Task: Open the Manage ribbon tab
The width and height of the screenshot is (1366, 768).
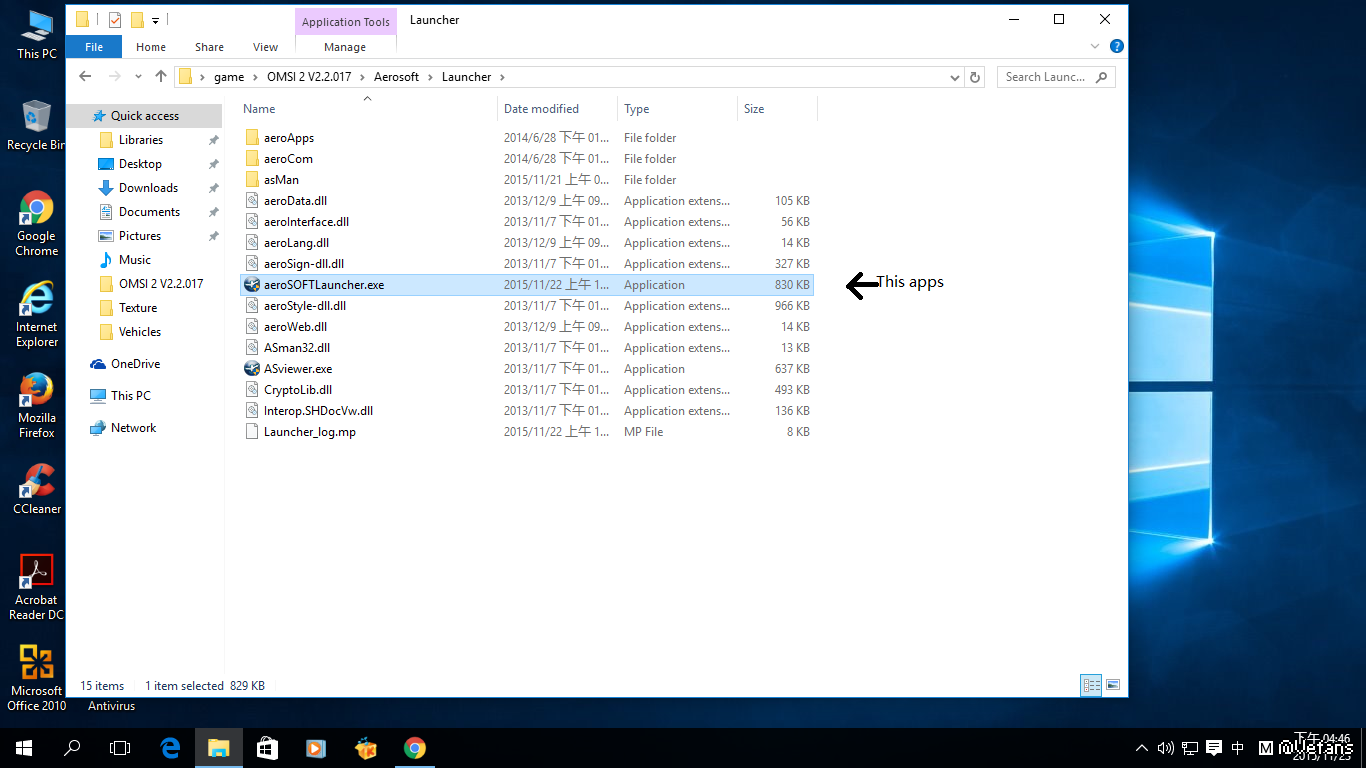Action: 345,47
